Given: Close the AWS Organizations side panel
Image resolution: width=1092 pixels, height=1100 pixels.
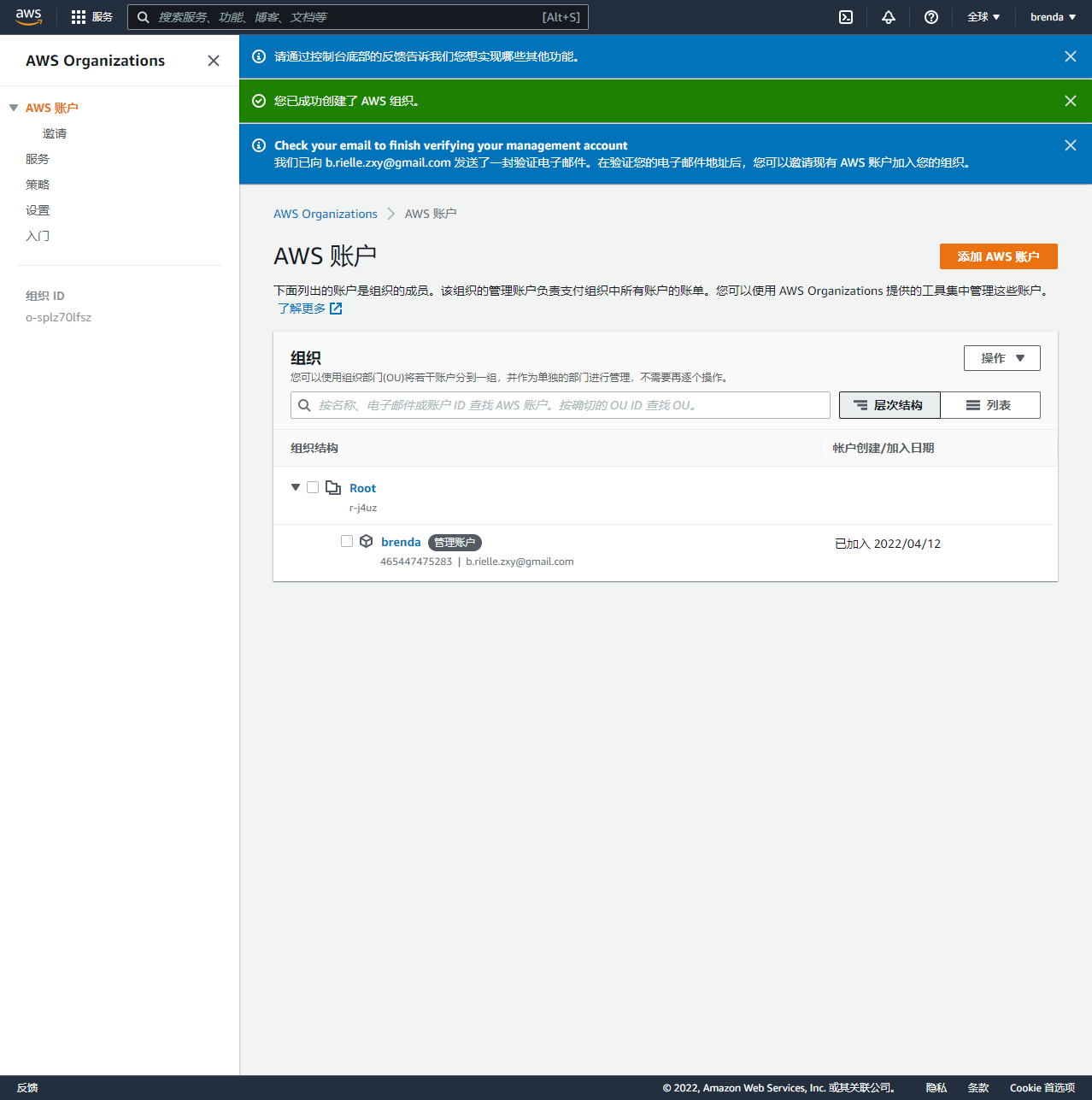Looking at the screenshot, I should 214,61.
